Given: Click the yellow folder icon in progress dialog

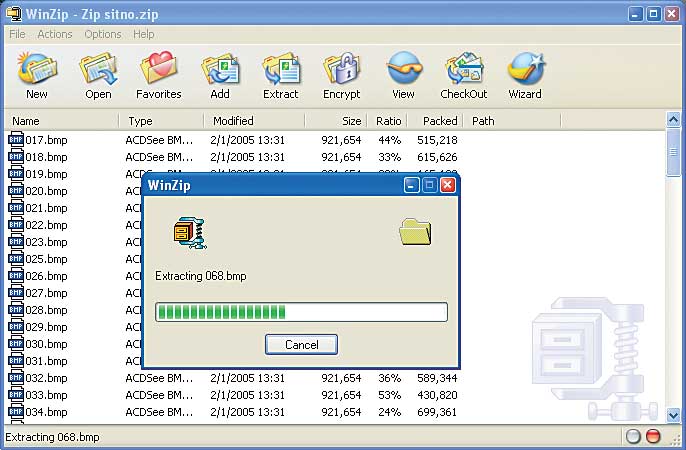Looking at the screenshot, I should click(x=415, y=231).
